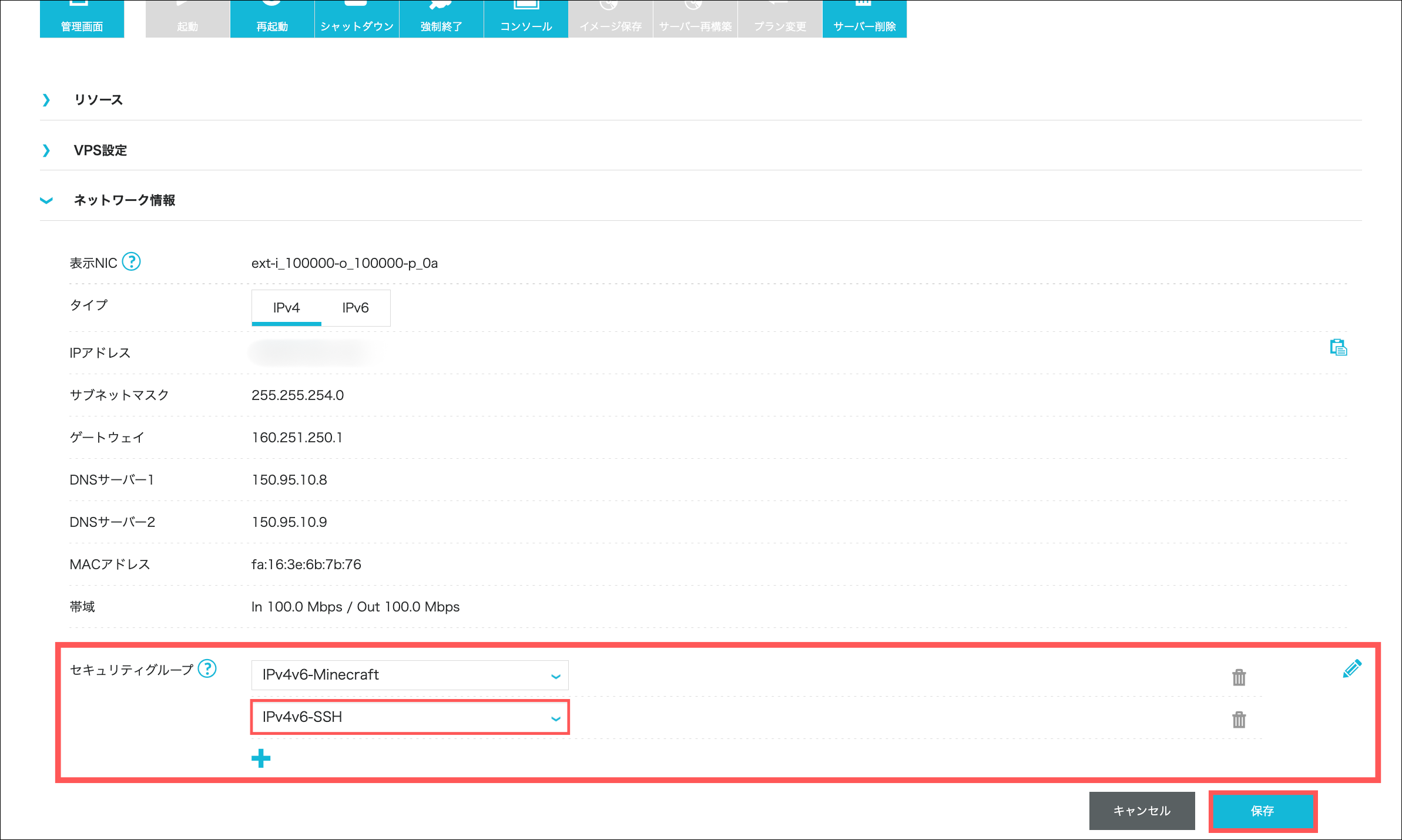1402x840 pixels.
Task: Click the サーバー削除 button
Action: coord(864,19)
